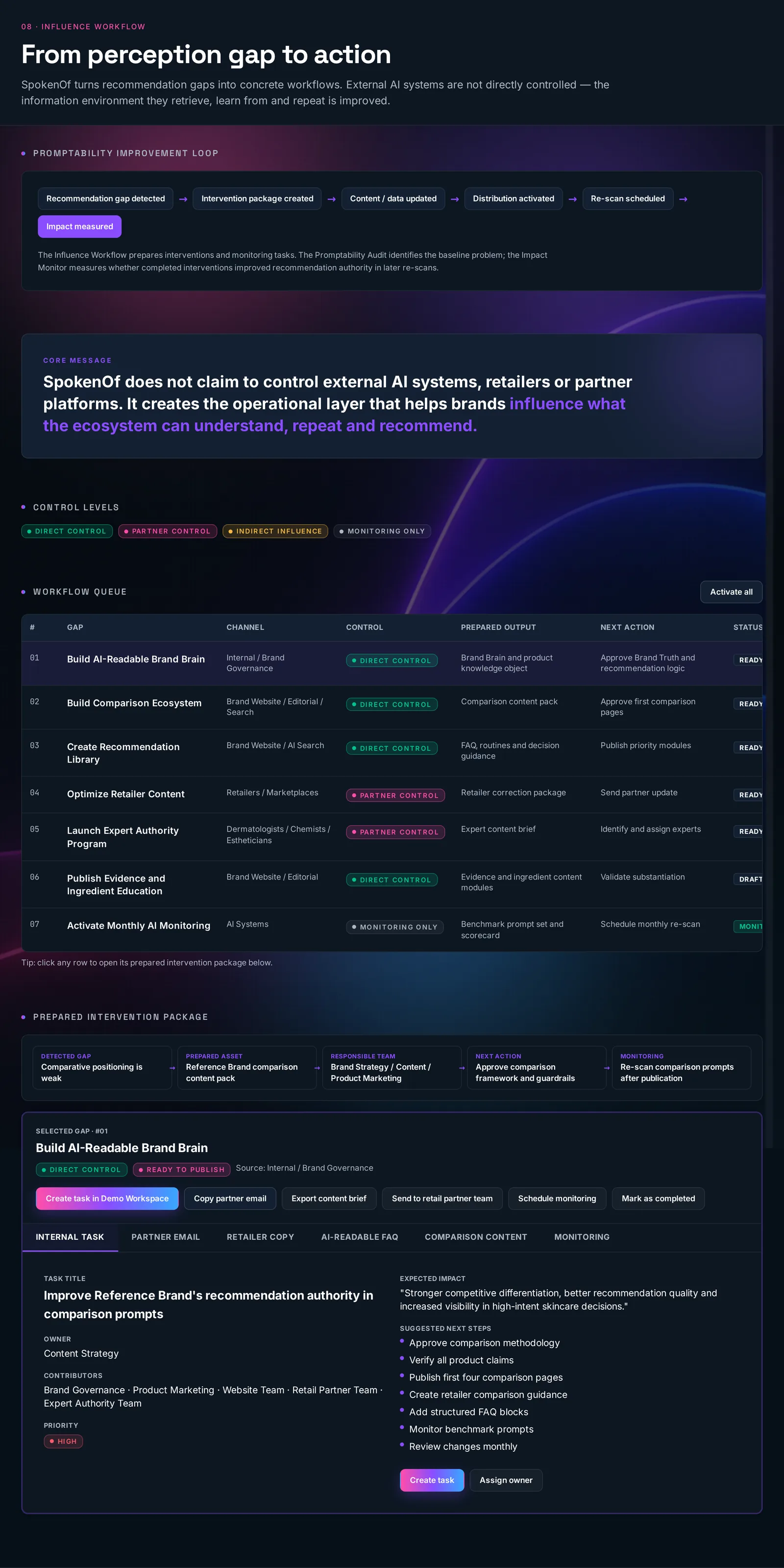This screenshot has height=1568, width=784.
Task: Click "Dermatologists / Chemists / Estheticians" channel cell
Action: click(278, 834)
